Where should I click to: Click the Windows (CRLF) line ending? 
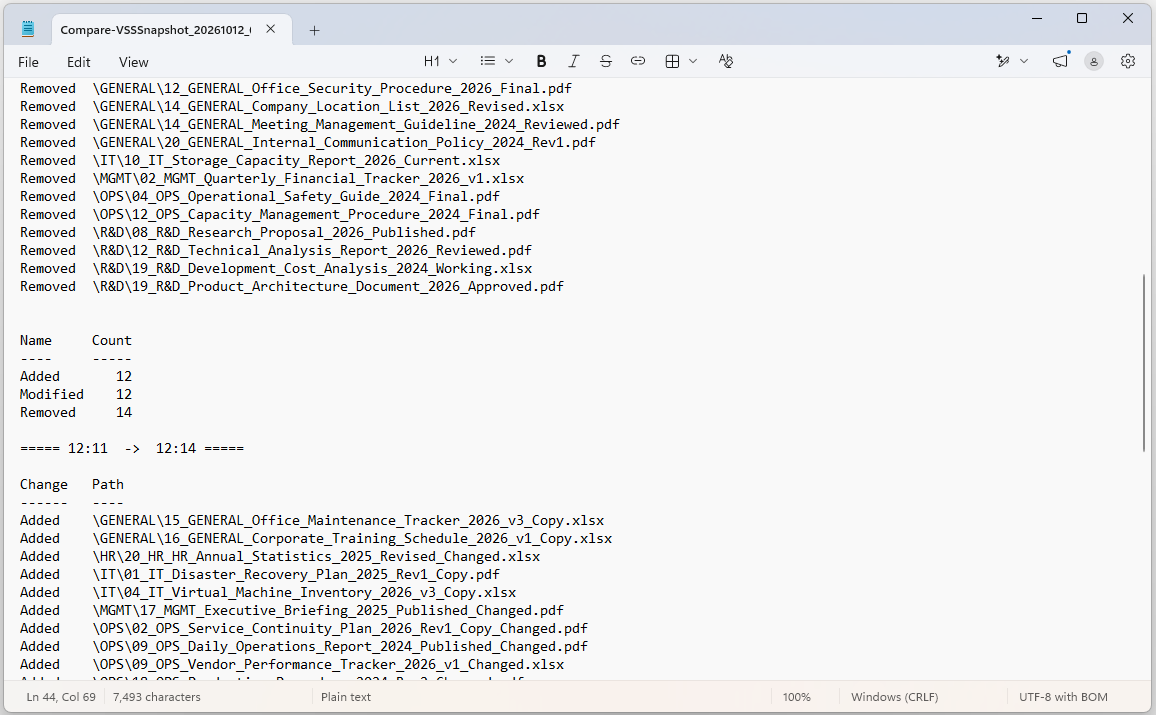click(894, 697)
